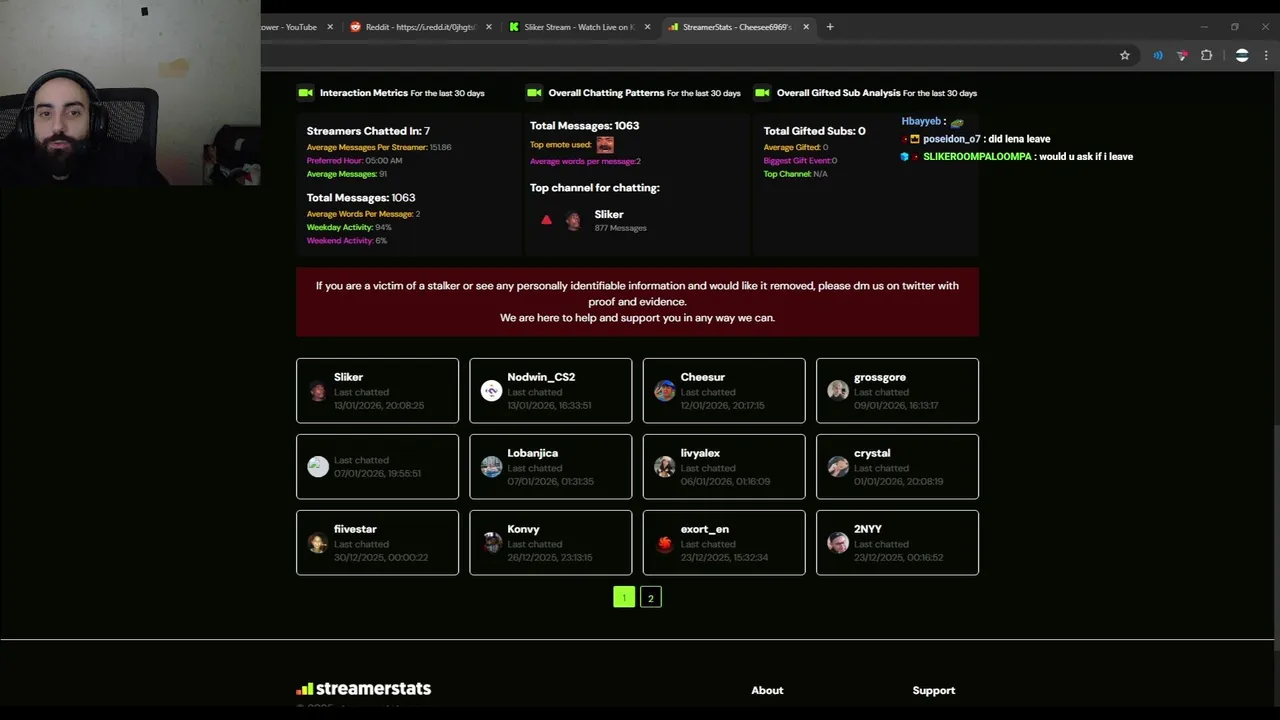The image size is (1280, 720).
Task: Open the Sliker streamer card
Action: pyautogui.click(x=377, y=390)
